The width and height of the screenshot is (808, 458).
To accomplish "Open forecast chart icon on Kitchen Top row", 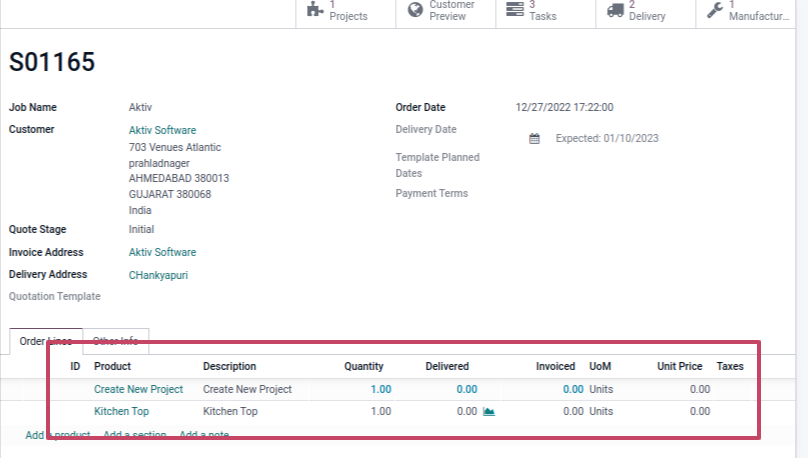I will [x=489, y=412].
